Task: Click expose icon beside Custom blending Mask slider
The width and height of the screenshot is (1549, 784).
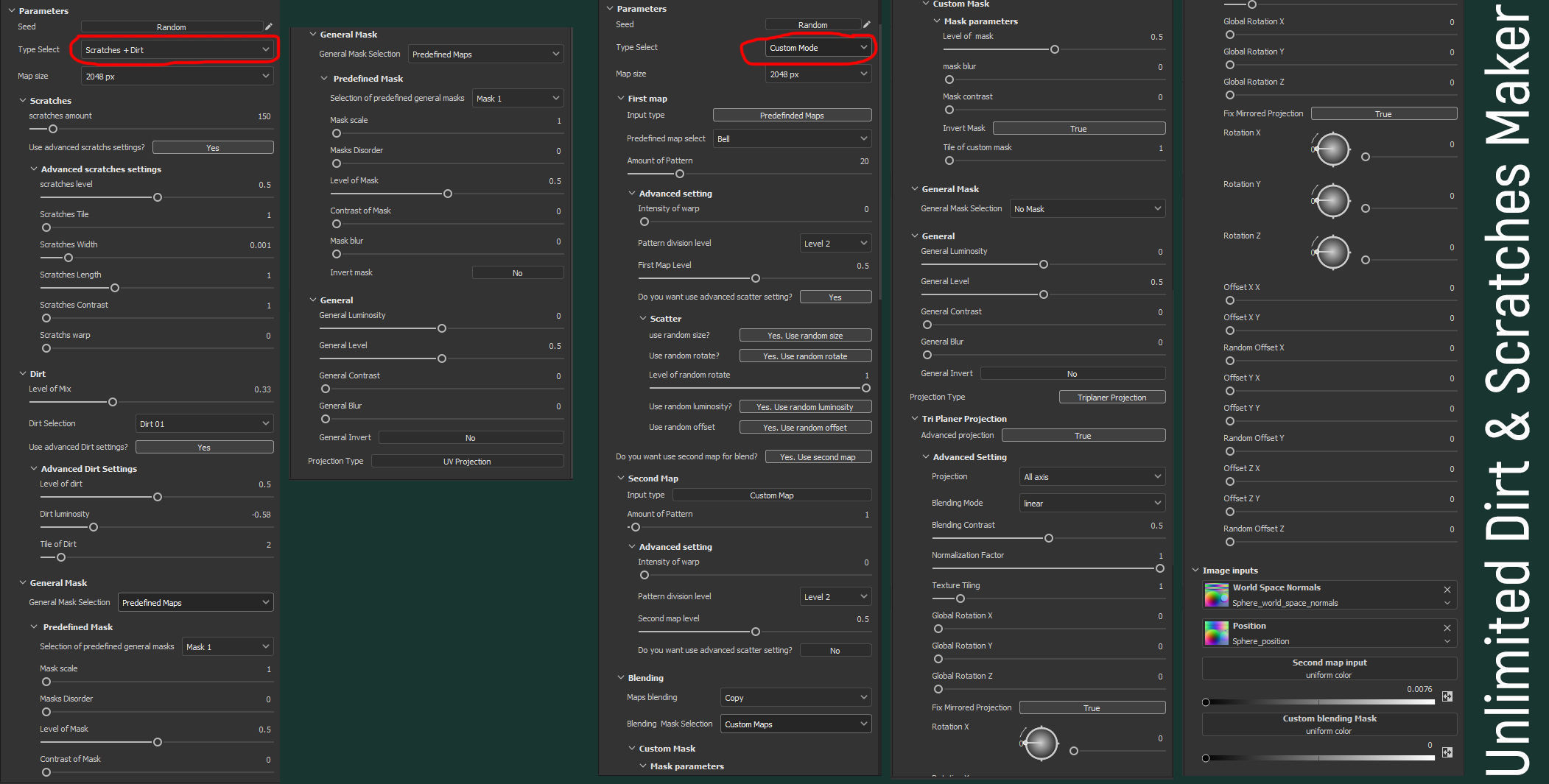Action: click(1447, 752)
